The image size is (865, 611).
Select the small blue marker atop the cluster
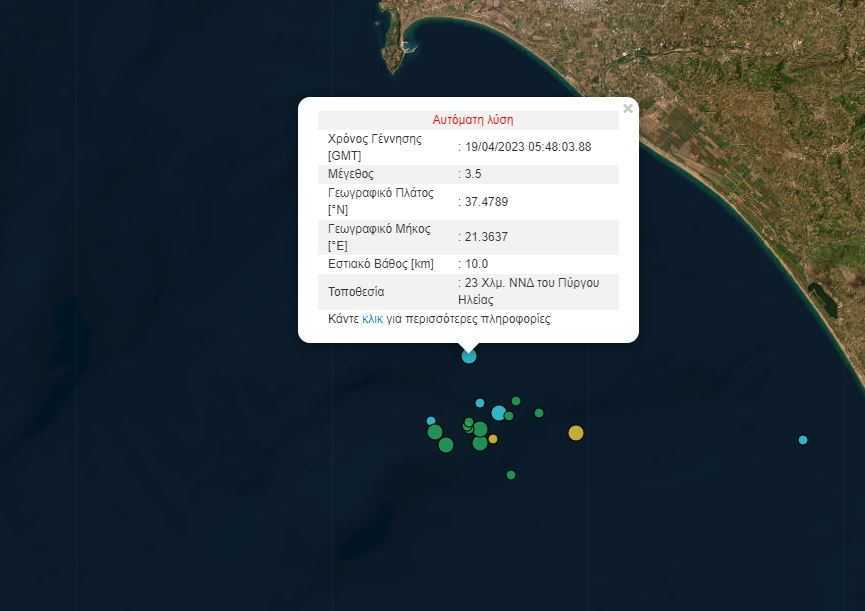[480, 403]
